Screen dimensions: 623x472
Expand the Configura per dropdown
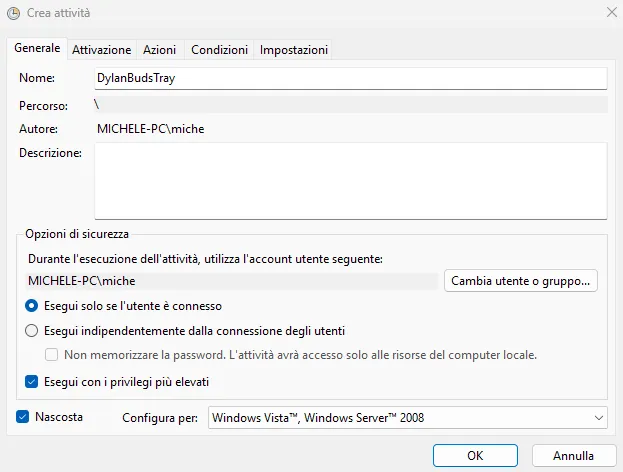point(408,418)
